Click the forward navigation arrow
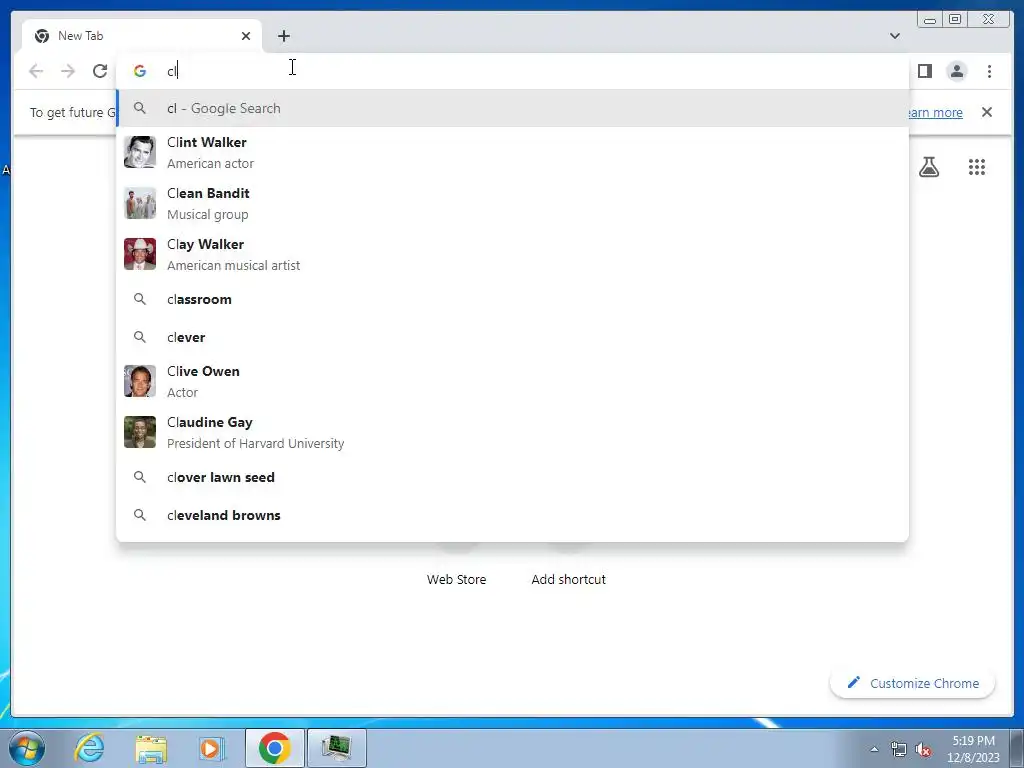 [68, 71]
